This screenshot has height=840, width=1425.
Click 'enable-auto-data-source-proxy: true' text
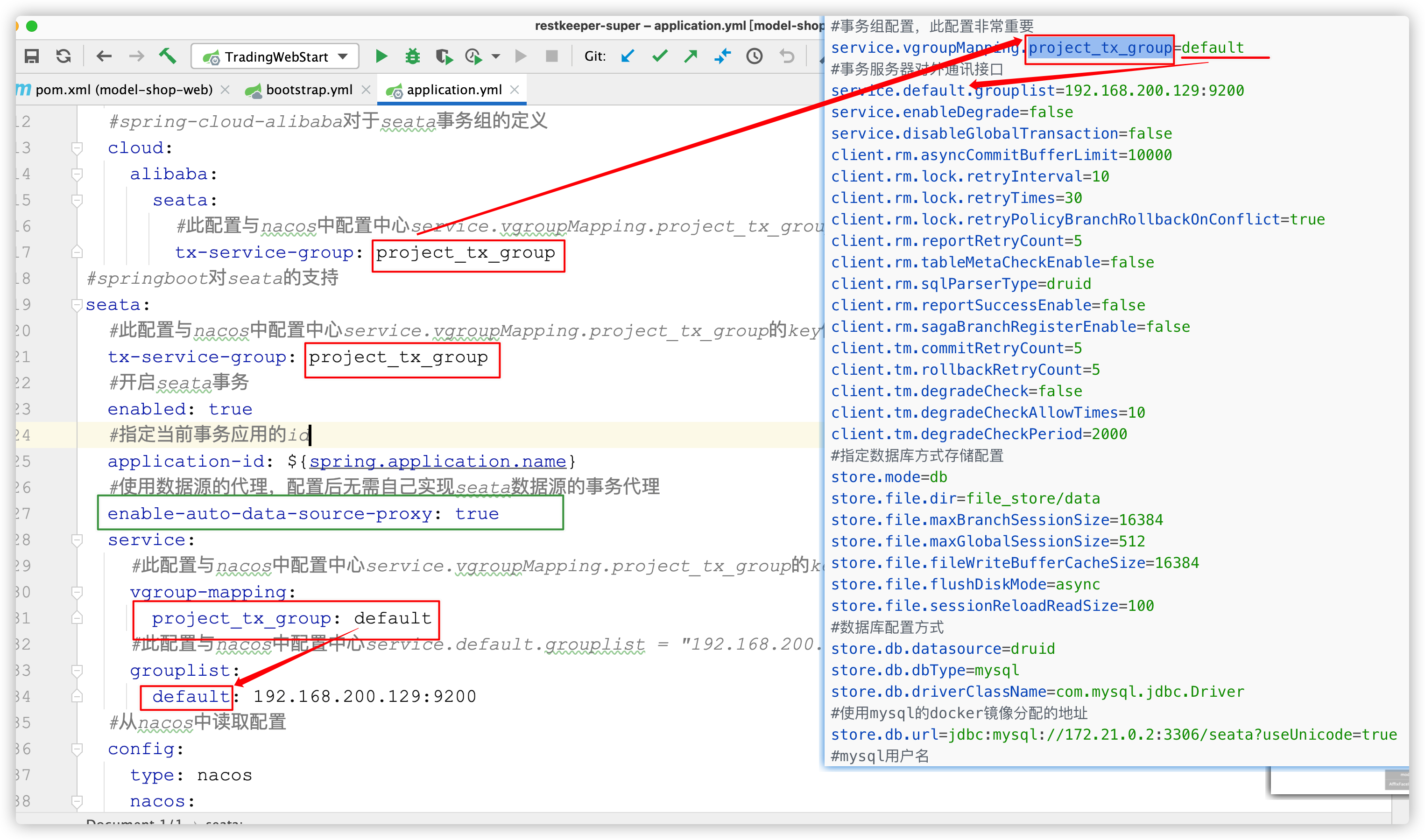coord(303,514)
